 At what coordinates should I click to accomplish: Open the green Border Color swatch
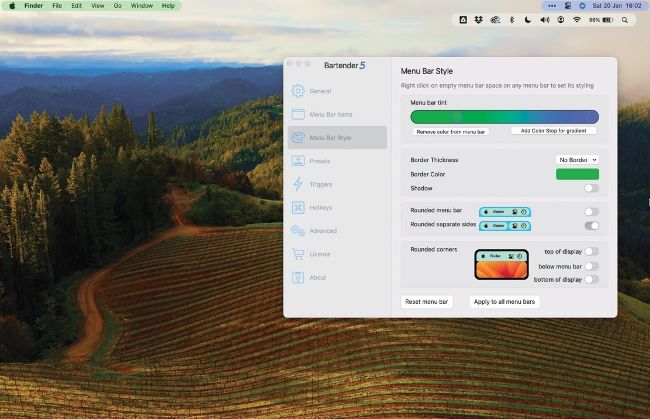point(577,174)
